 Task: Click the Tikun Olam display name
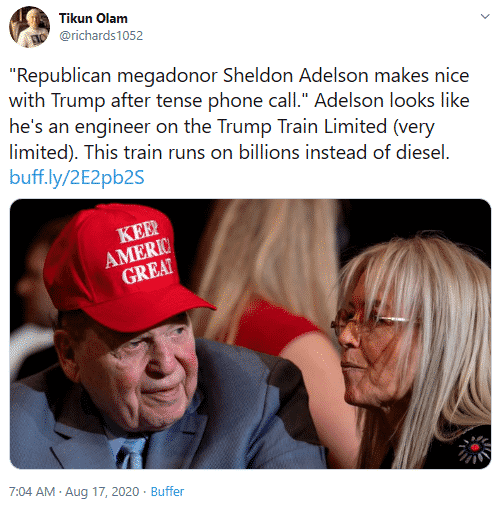[93, 18]
